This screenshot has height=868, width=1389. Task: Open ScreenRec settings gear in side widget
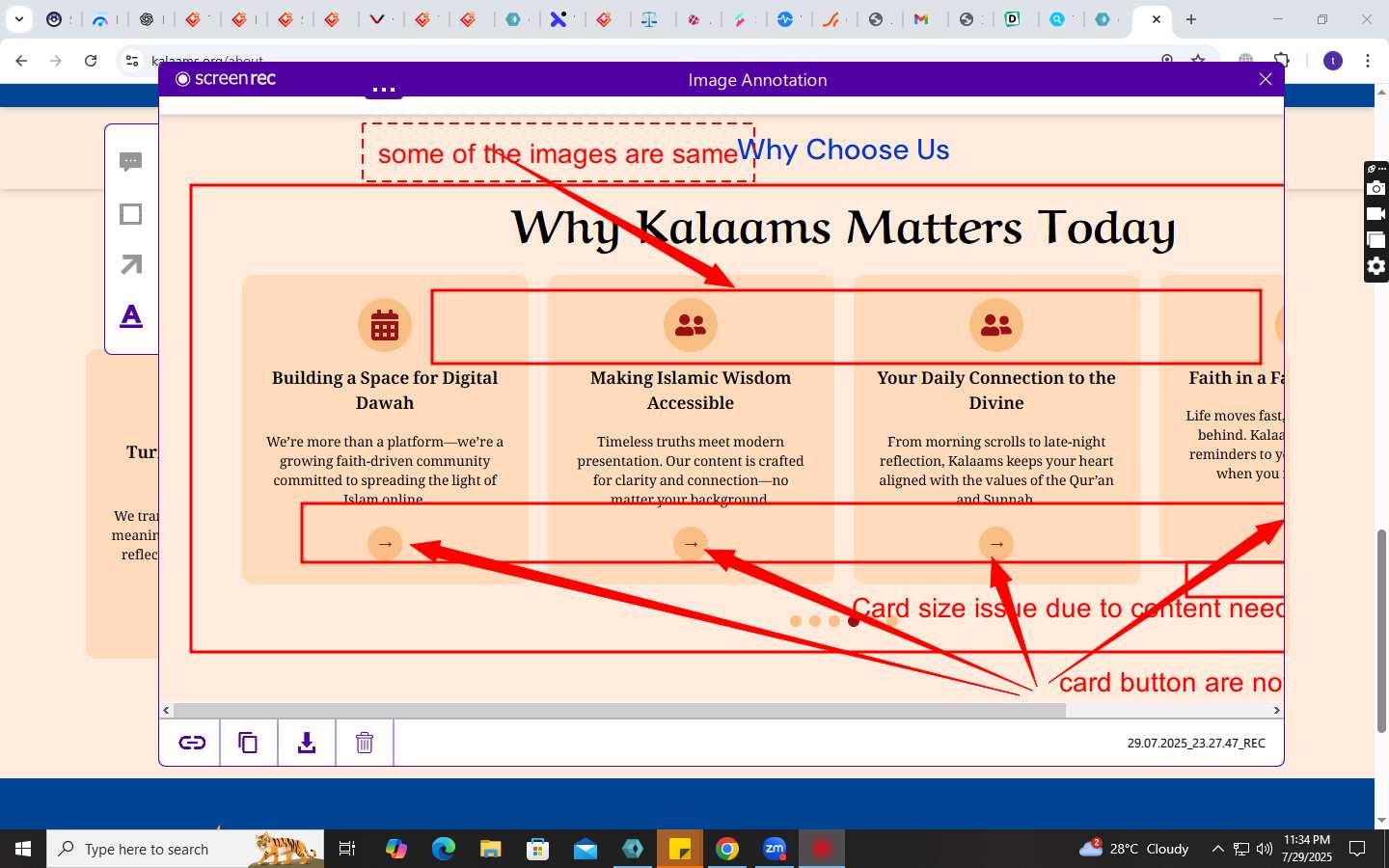[x=1376, y=266]
